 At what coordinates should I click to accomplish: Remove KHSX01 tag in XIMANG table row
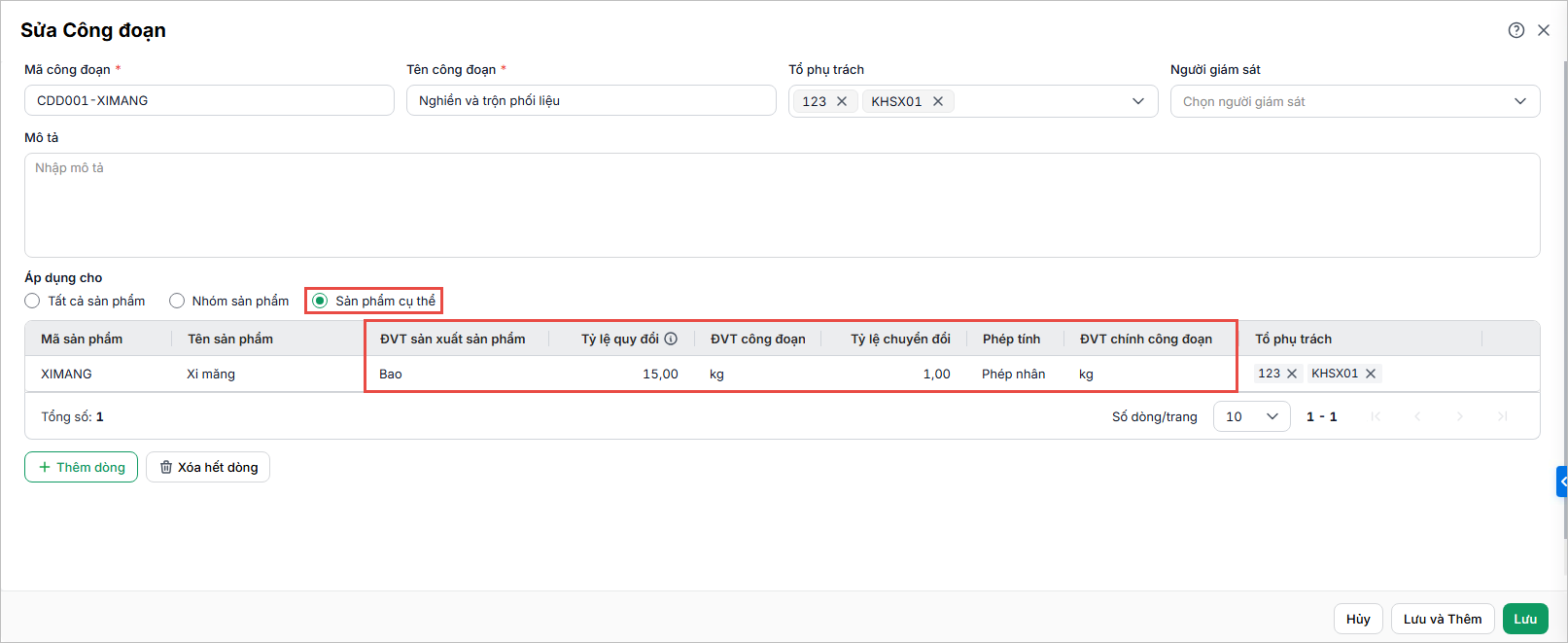1371,374
